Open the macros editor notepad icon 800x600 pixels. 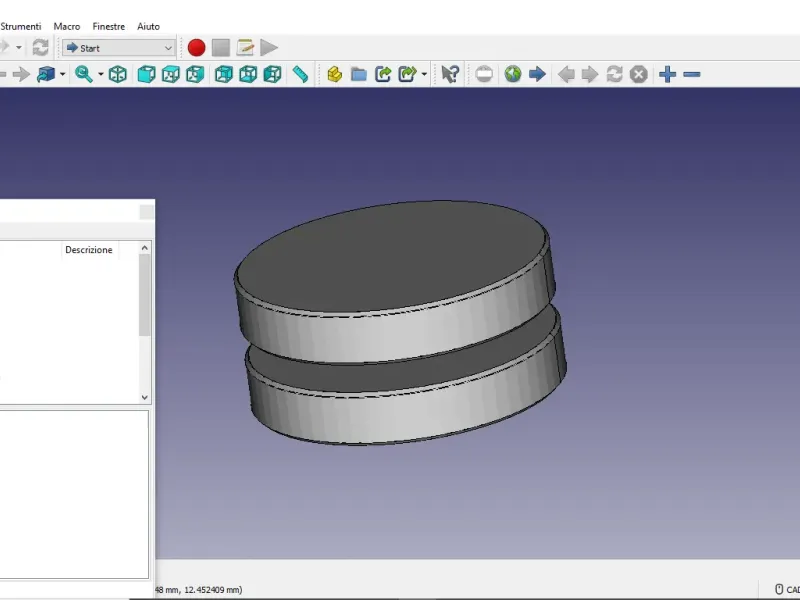tap(245, 48)
